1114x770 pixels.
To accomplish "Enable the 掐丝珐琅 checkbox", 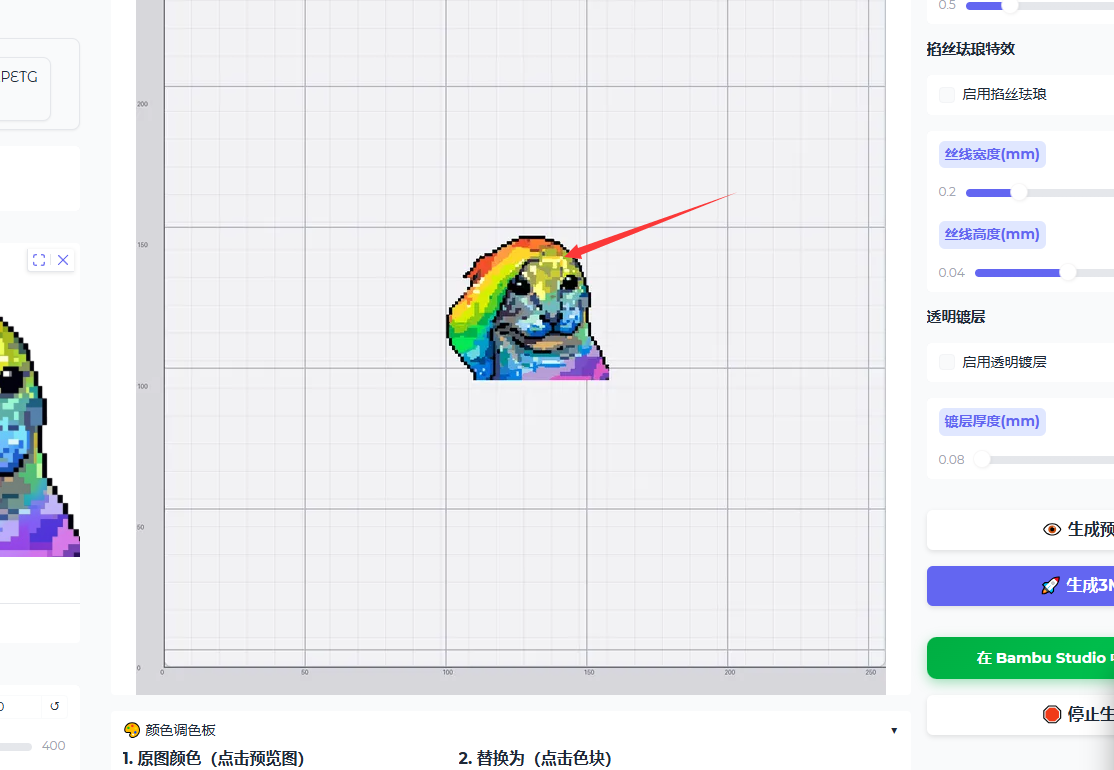I will [x=946, y=94].
